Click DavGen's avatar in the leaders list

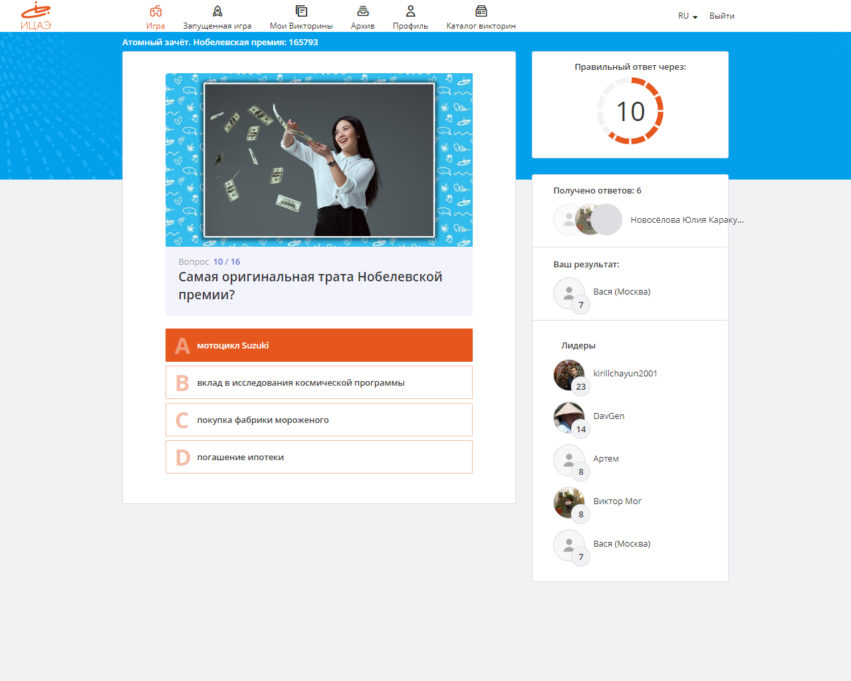click(568, 417)
